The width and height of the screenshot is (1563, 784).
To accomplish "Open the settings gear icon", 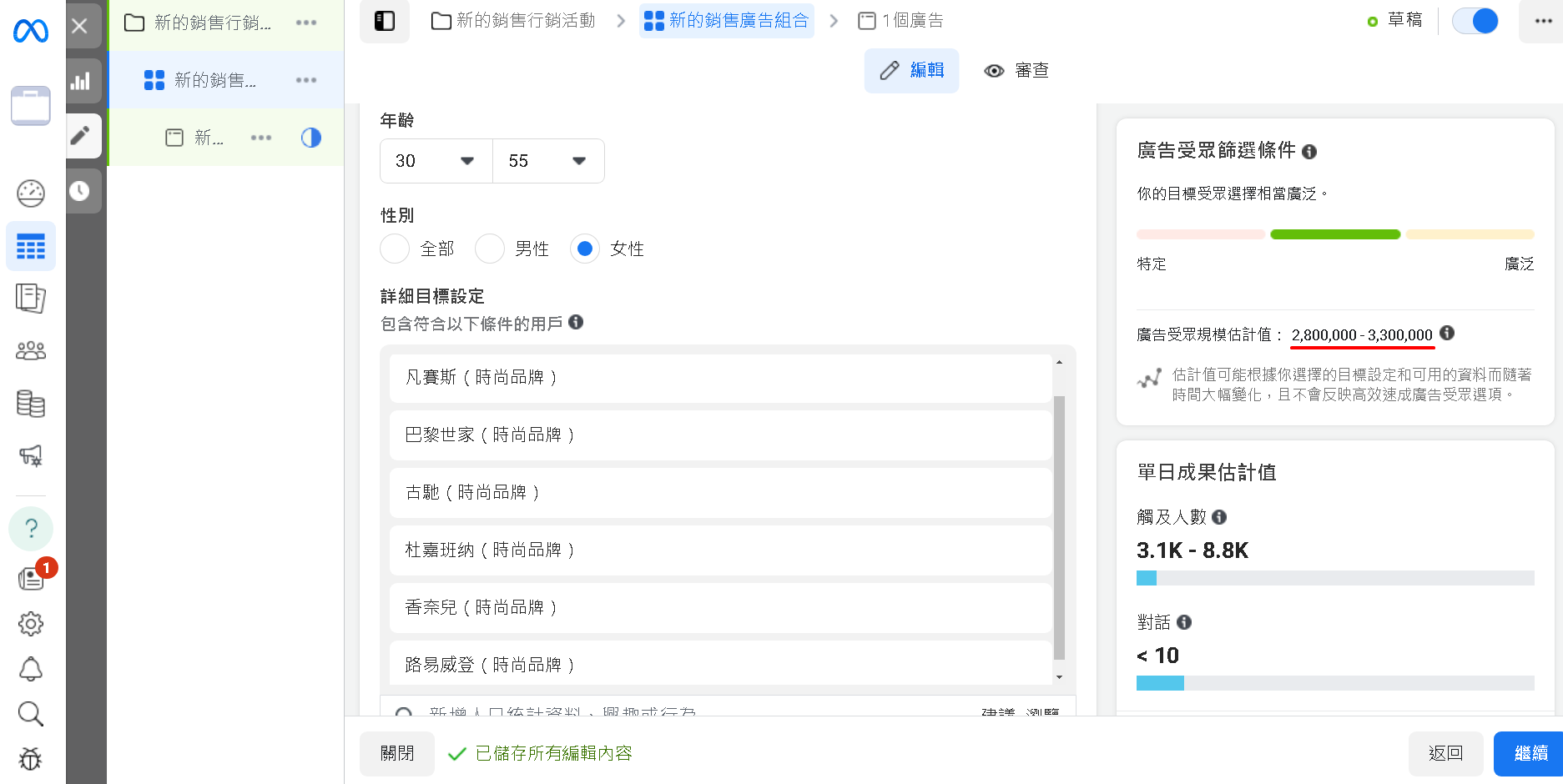I will tap(31, 623).
